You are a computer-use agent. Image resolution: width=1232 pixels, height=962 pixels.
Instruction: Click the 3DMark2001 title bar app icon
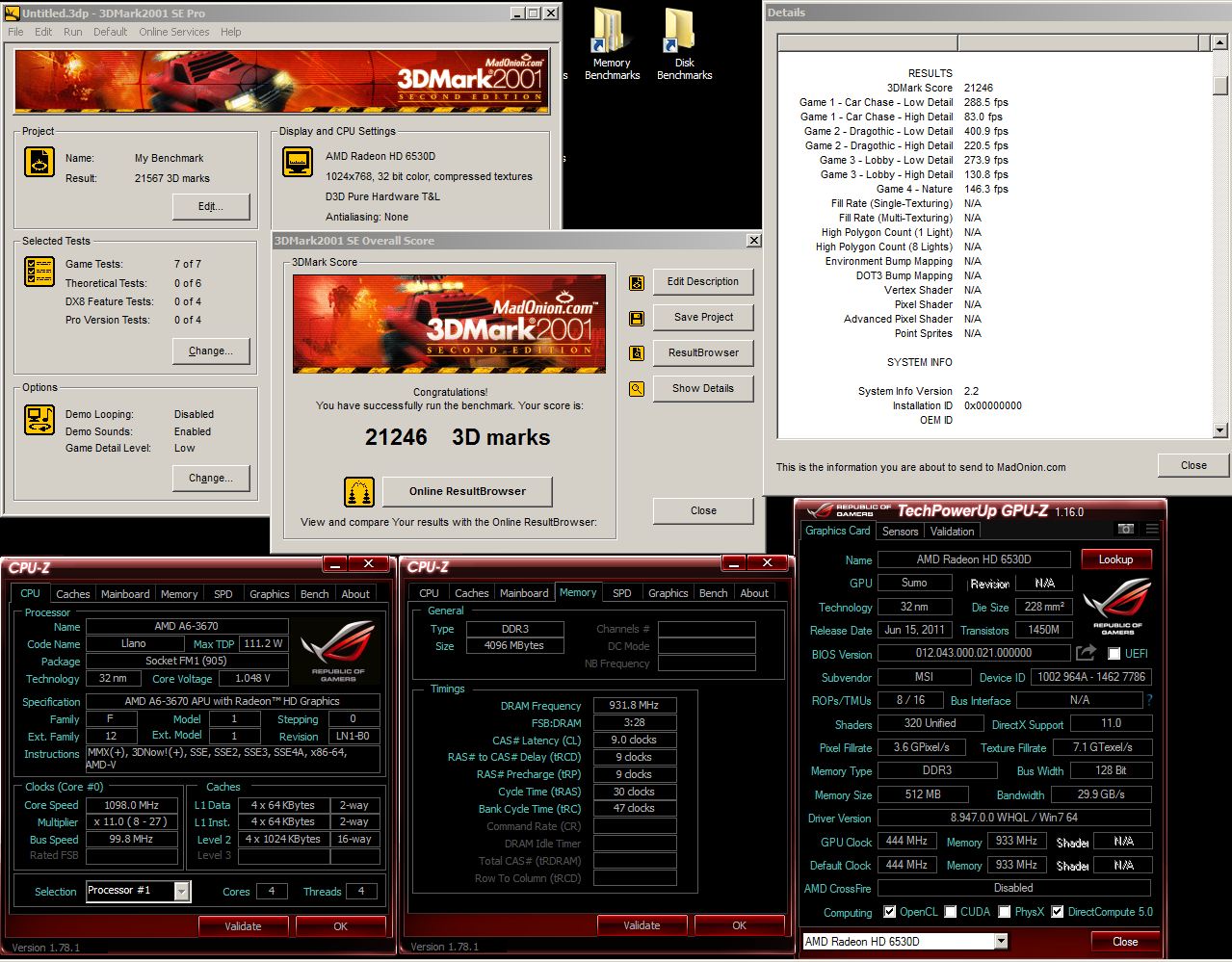[x=12, y=13]
